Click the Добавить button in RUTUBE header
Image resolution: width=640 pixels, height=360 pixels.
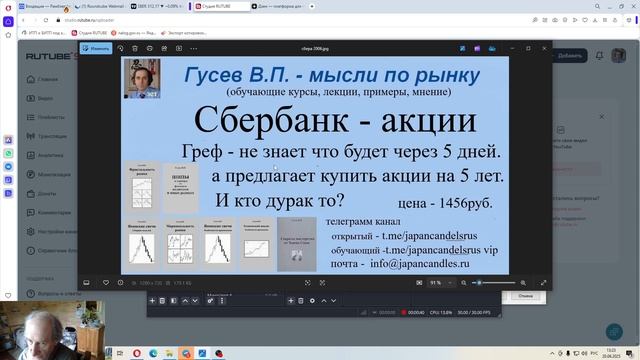pos(569,56)
